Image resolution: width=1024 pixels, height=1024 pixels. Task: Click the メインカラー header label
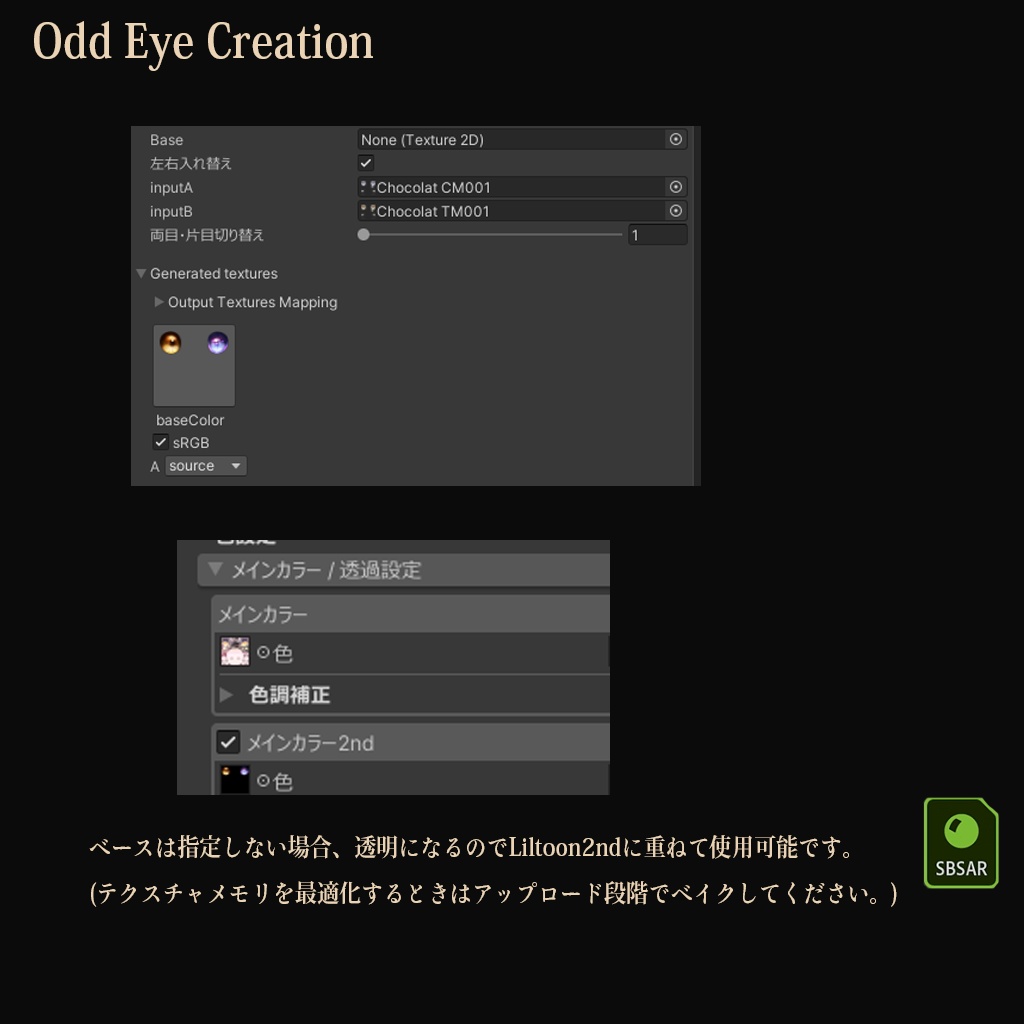262,614
